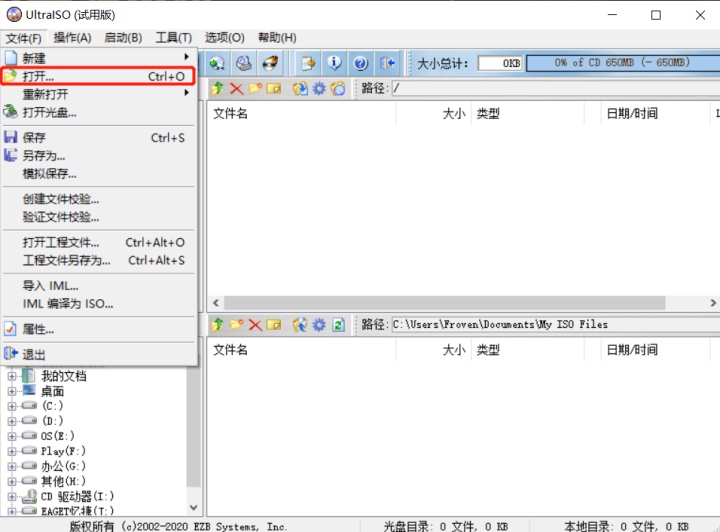Go up a folder in the local pane
Image resolution: width=720 pixels, height=532 pixels.
(x=218, y=325)
